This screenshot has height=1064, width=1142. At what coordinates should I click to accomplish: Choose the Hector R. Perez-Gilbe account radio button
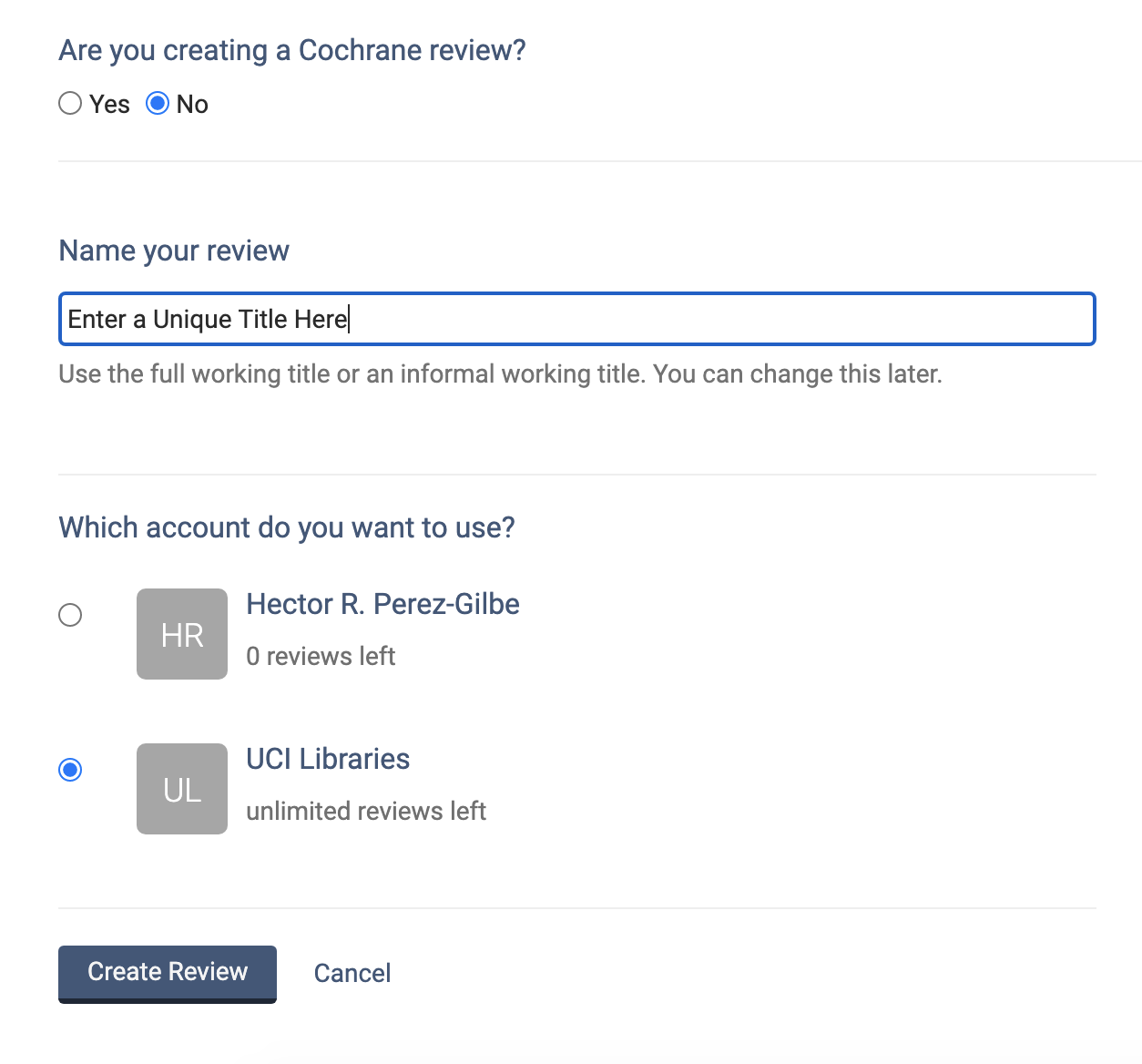70,615
